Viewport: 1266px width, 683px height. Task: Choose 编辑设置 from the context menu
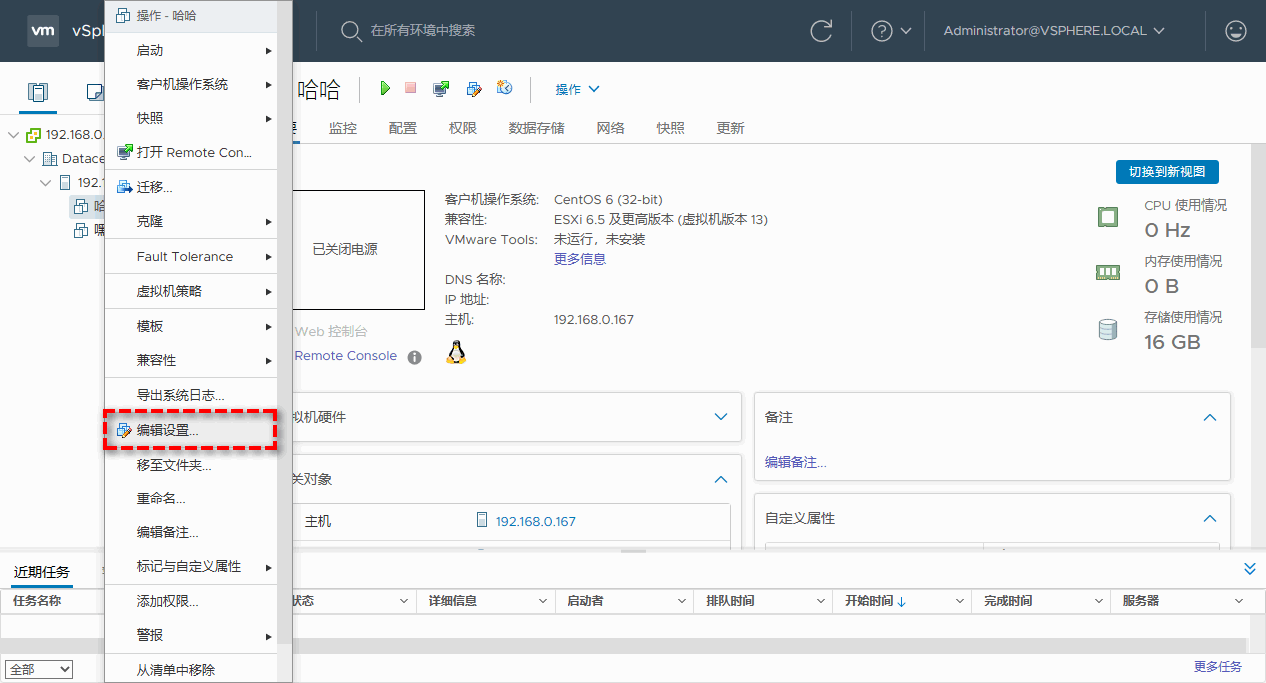(168, 430)
